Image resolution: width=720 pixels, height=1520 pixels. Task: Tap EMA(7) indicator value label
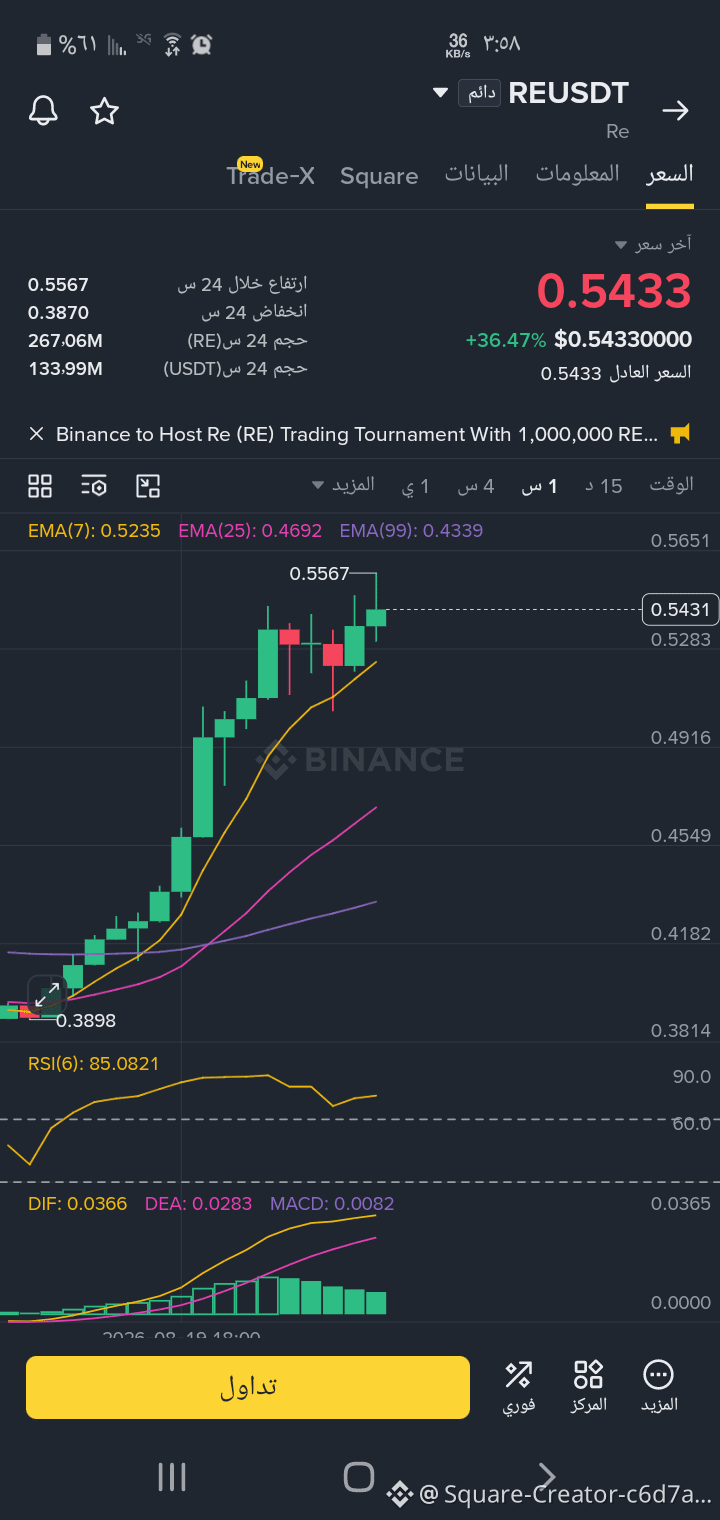coord(94,531)
